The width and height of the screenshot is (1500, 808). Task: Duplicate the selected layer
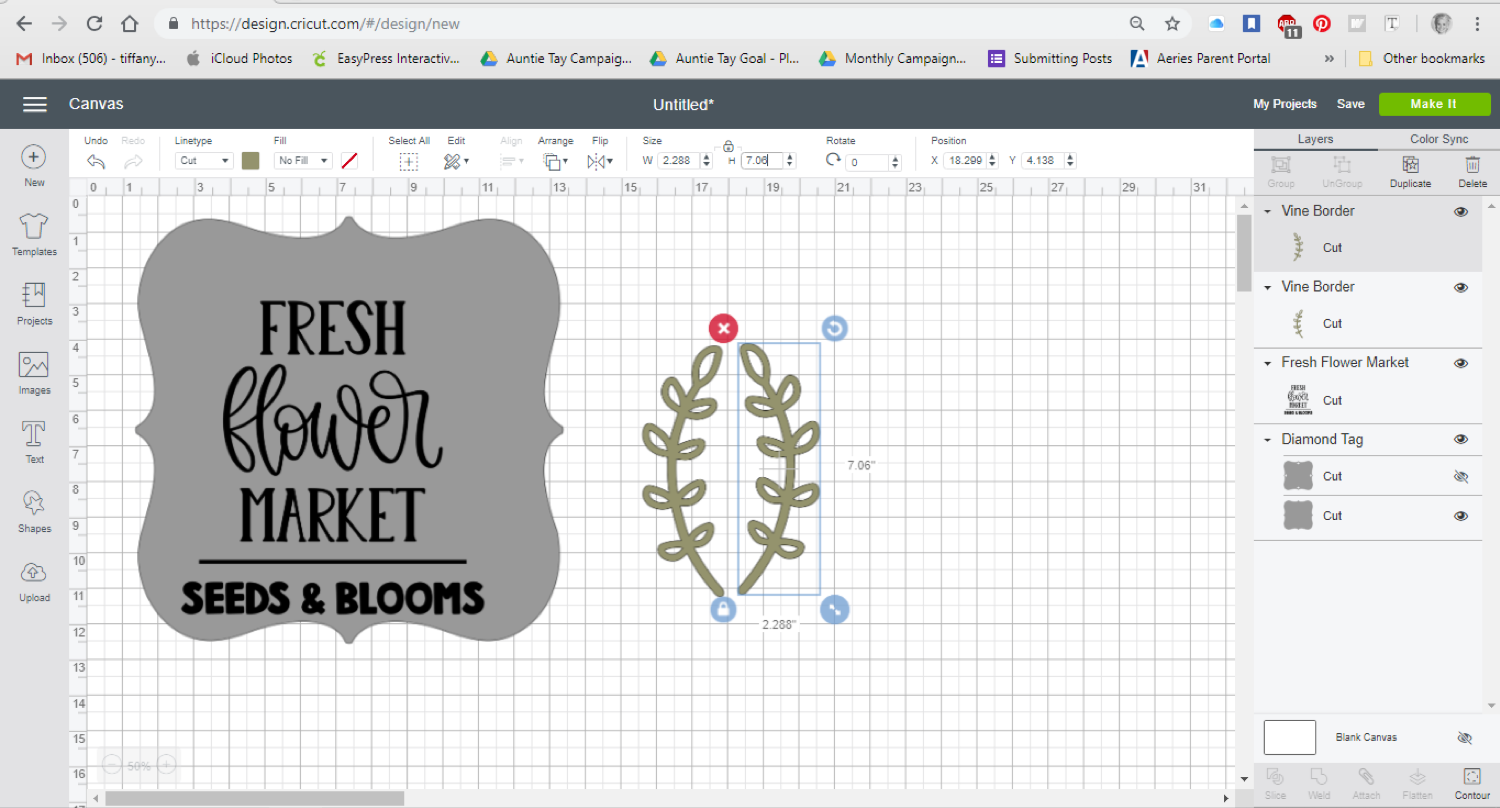[x=1410, y=171]
